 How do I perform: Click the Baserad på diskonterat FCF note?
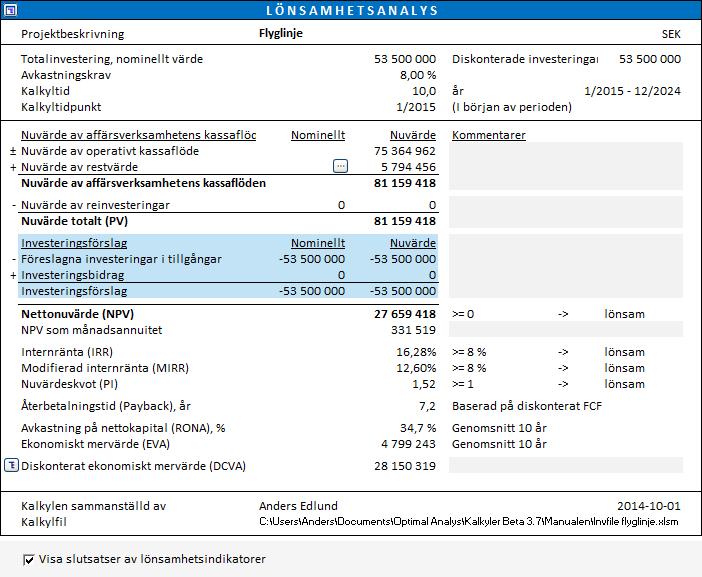(526, 406)
